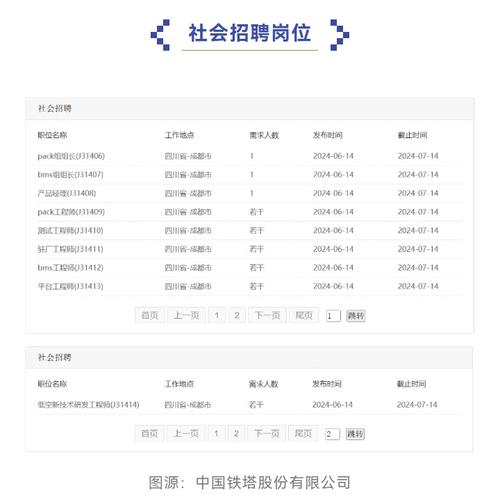Click 上一页 in the lower listing's pagination

point(186,433)
